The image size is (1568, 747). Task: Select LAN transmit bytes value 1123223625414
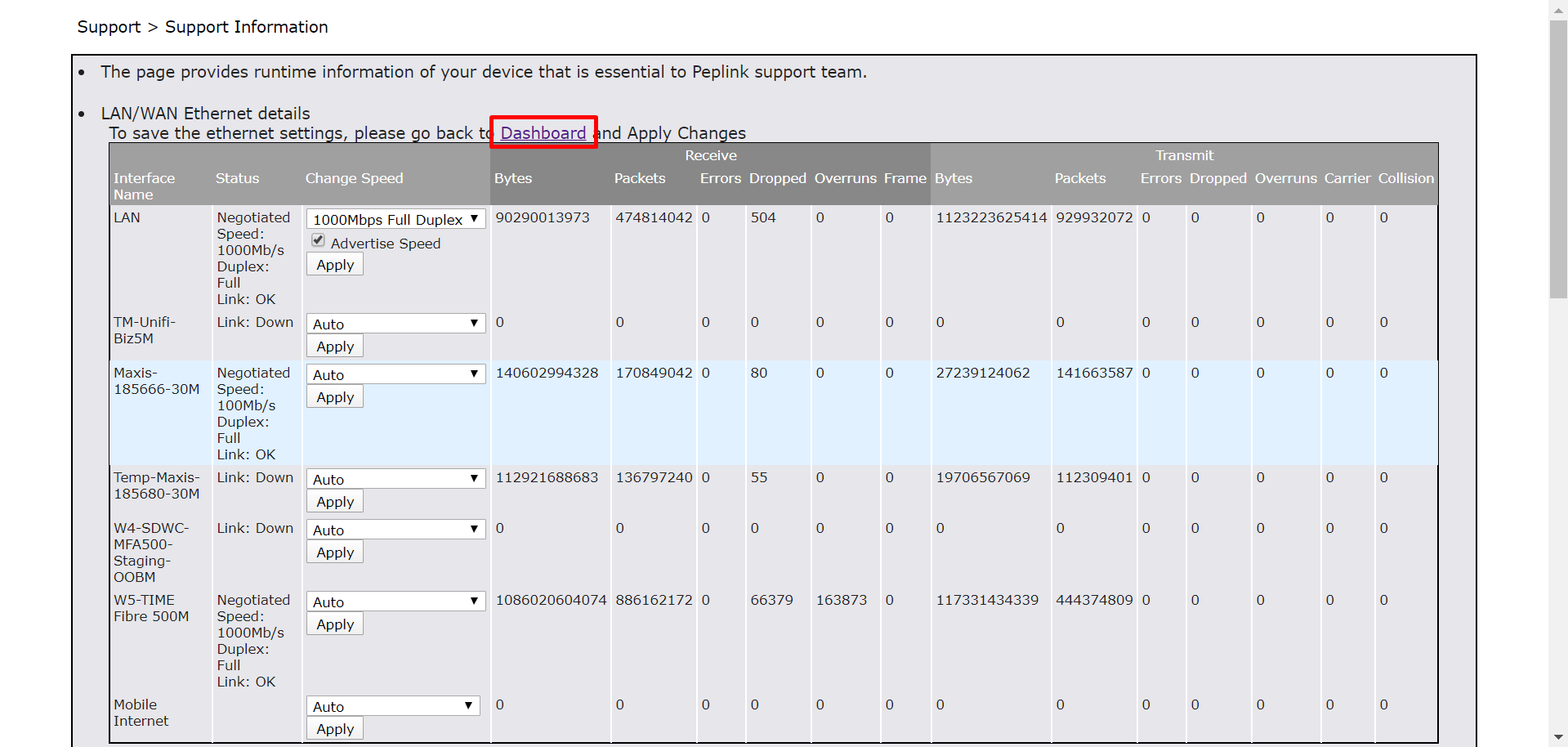pyautogui.click(x=991, y=217)
